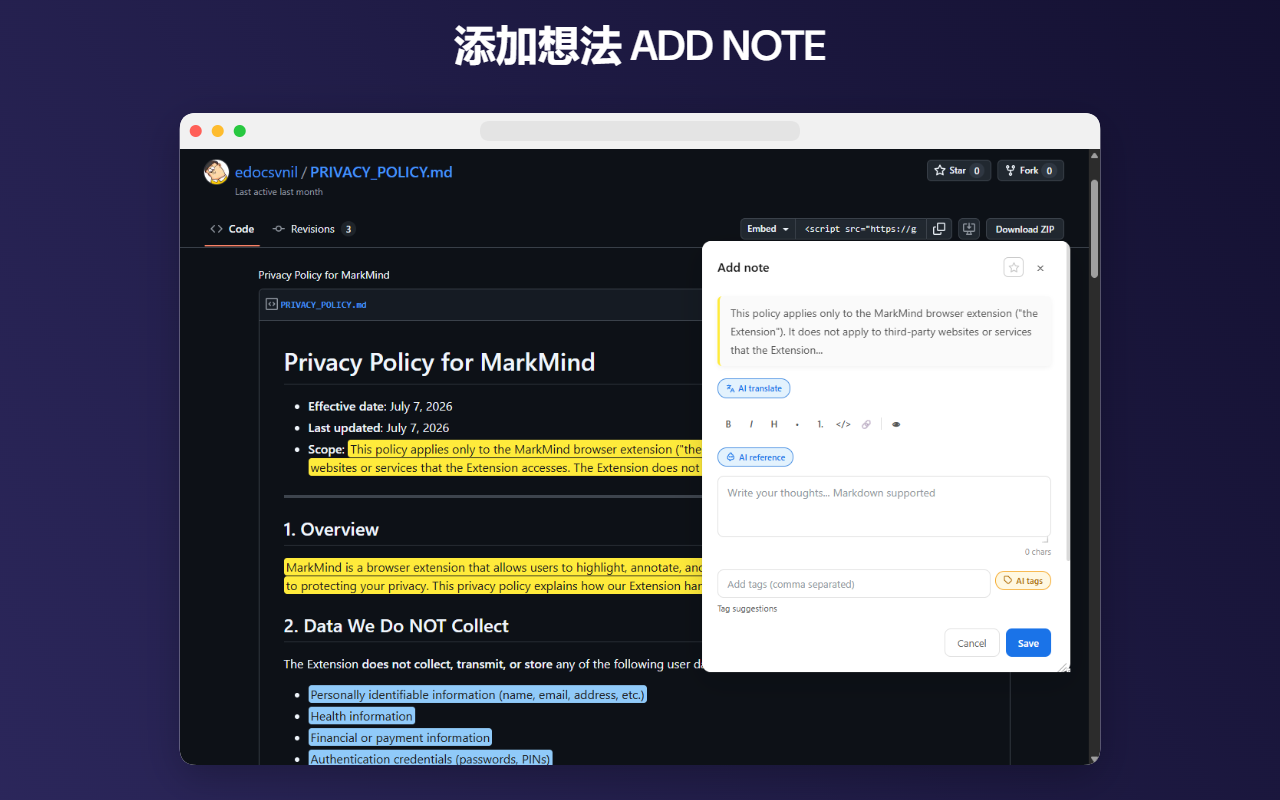Click highlighted 'Financial or payment information' item
This screenshot has width=1280, height=800.
point(400,738)
